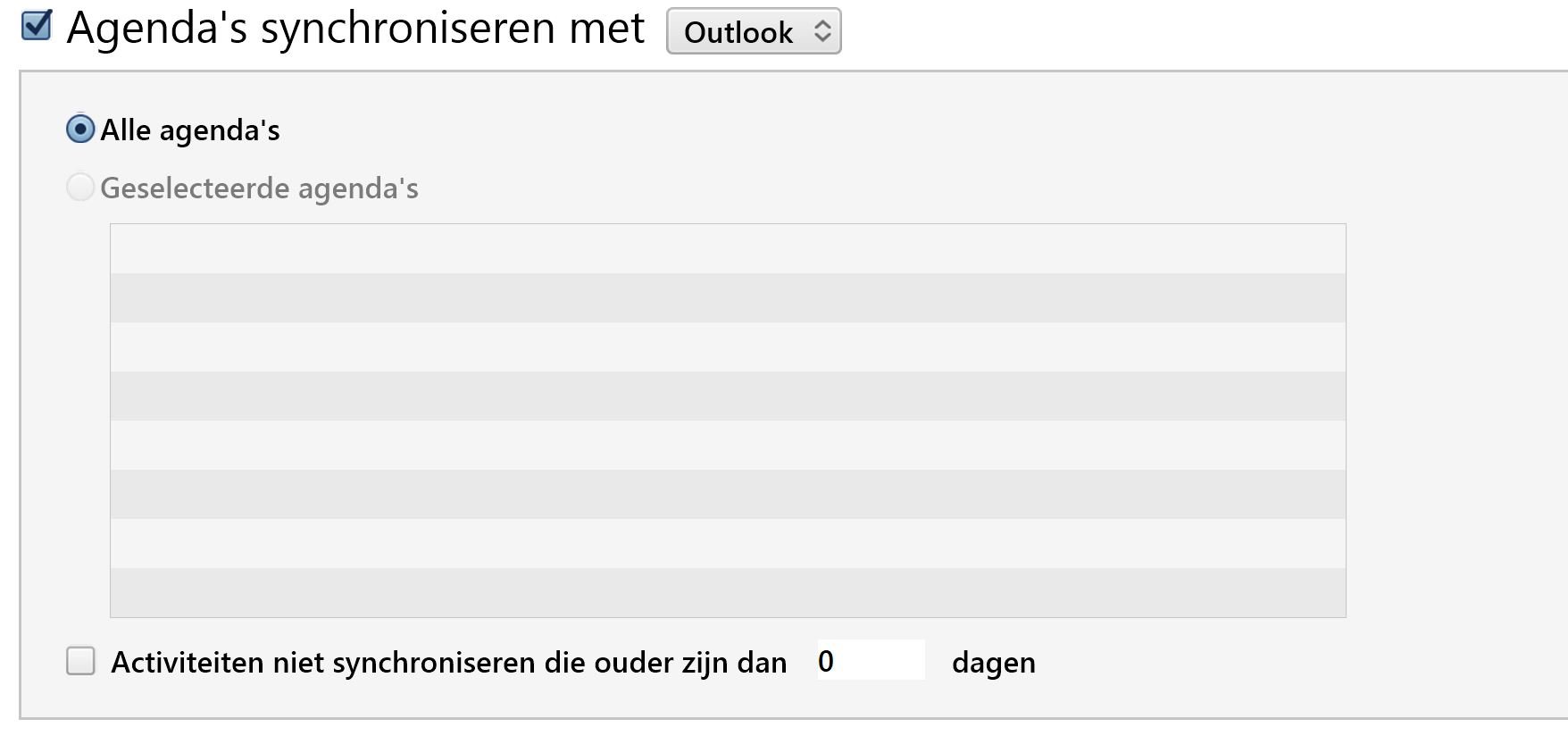Click the up-down arrows on Outlook selector
This screenshot has width=1568, height=736.
[x=822, y=32]
